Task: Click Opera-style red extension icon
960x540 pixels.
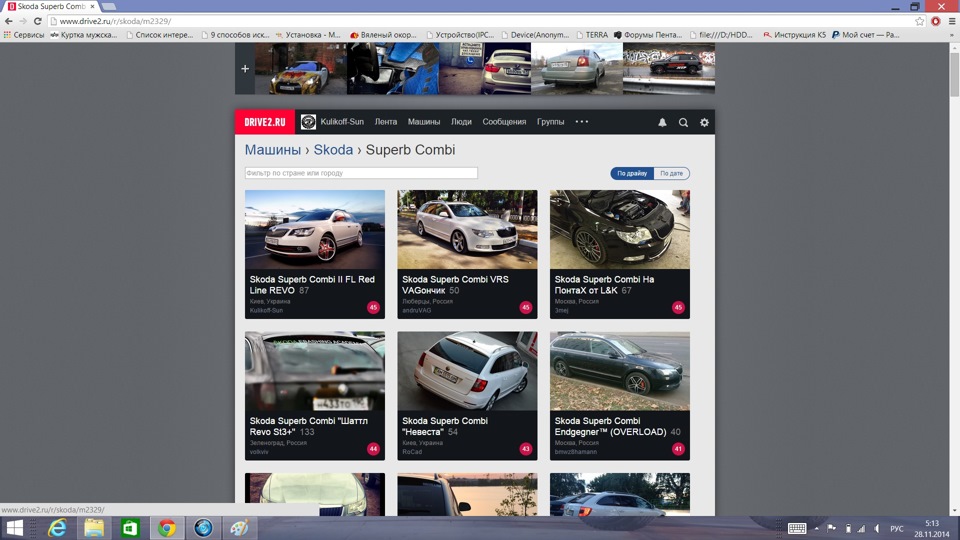Action: pyautogui.click(x=936, y=21)
